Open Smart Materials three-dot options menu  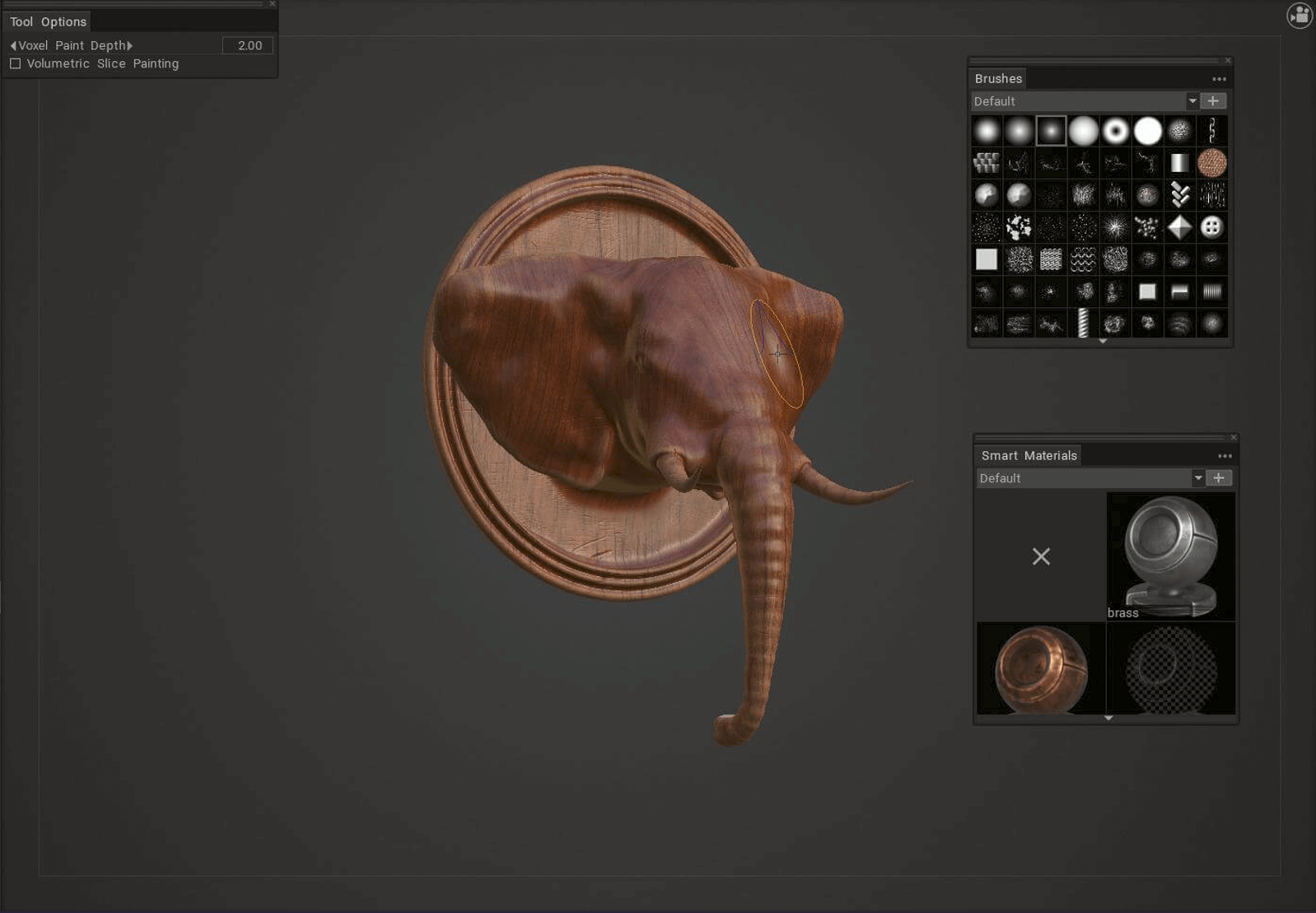(x=1225, y=456)
